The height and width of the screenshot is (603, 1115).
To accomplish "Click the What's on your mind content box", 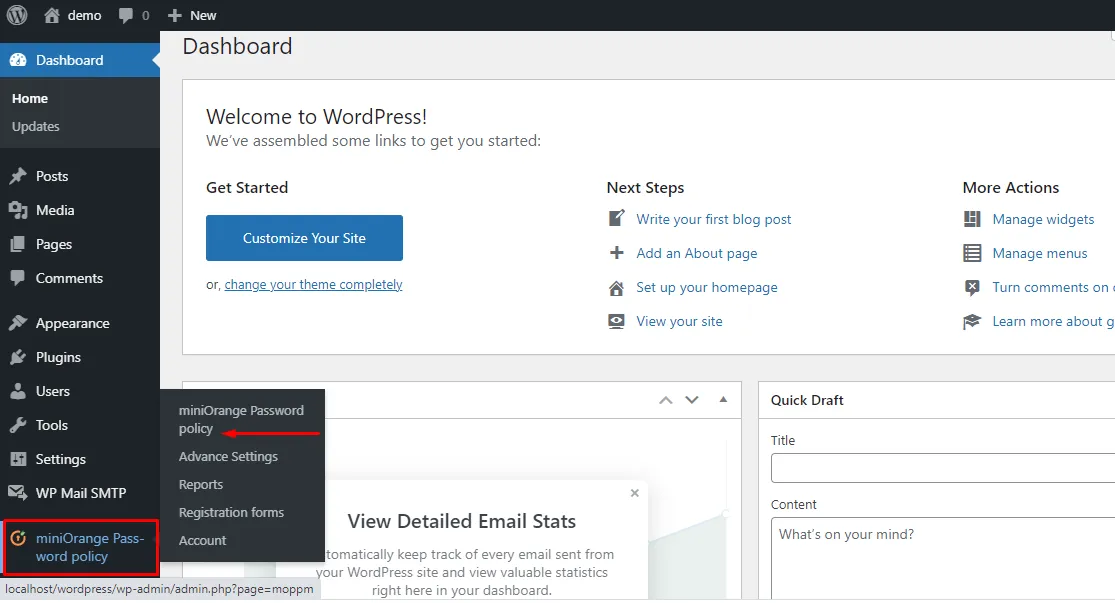I will click(x=943, y=559).
